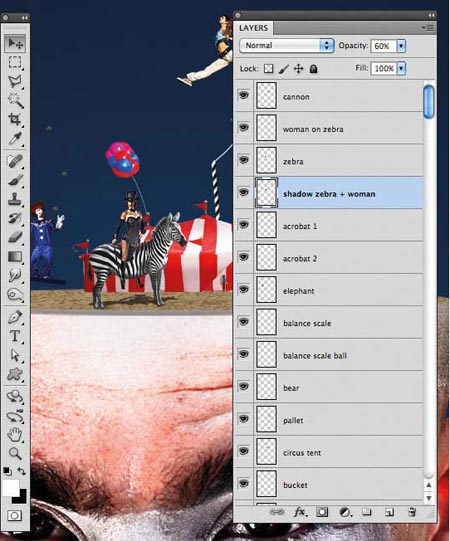450x541 pixels.
Task: Reset default foreground and background colors
Action: pyautogui.click(x=7, y=471)
